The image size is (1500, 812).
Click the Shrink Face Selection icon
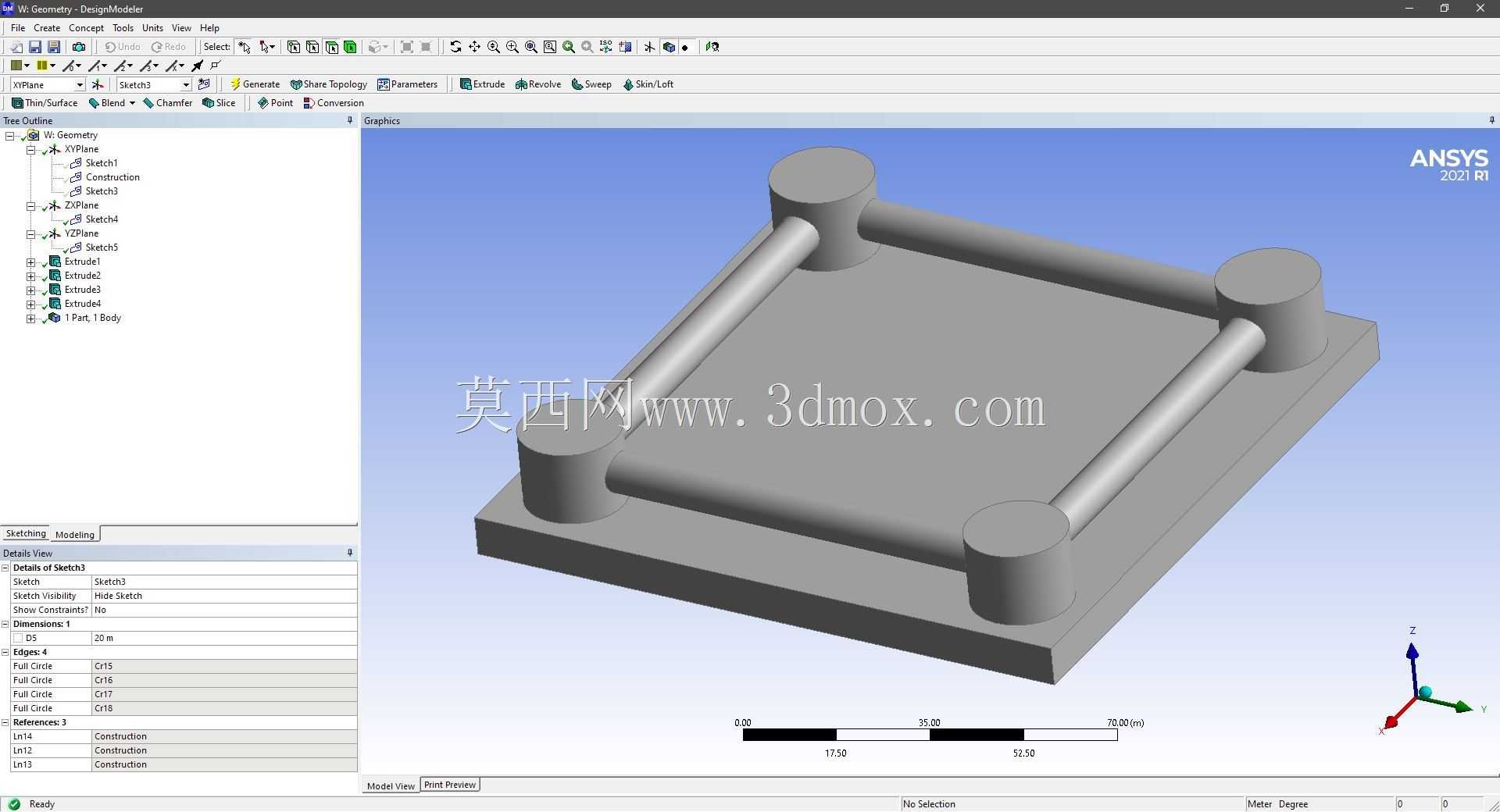pyautogui.click(x=426, y=47)
